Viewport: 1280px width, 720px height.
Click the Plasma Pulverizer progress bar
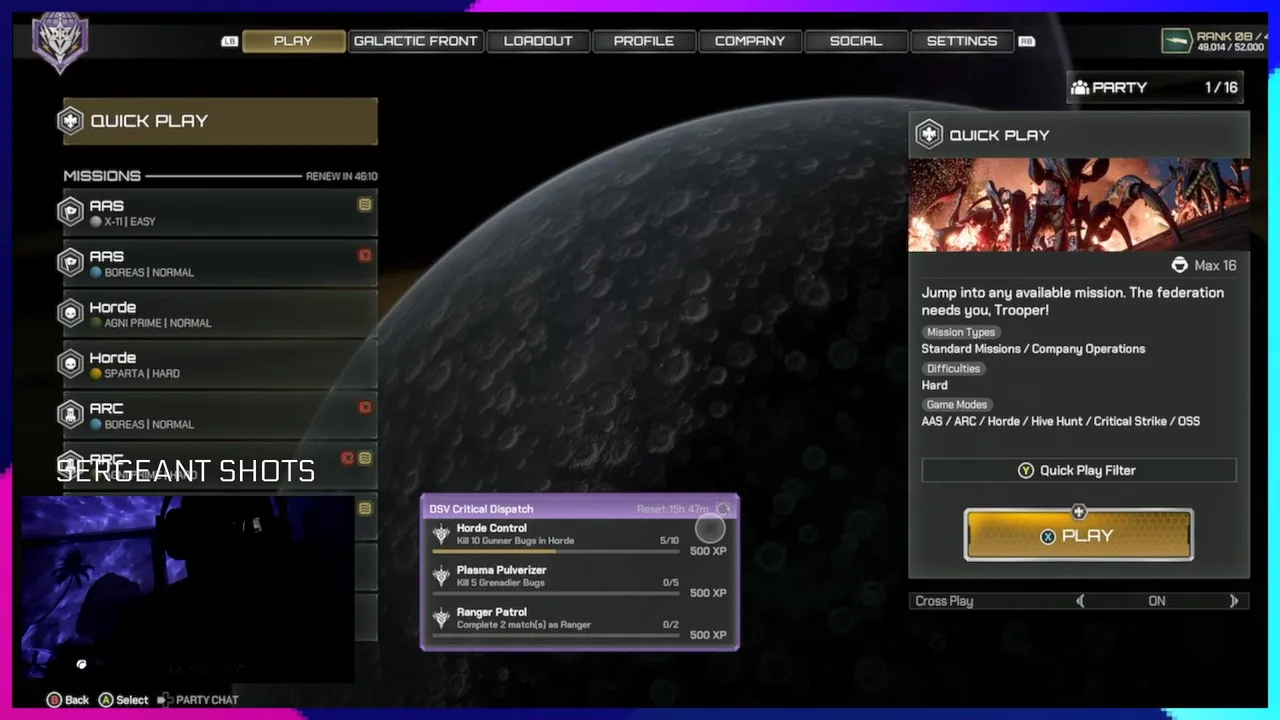click(x=556, y=593)
